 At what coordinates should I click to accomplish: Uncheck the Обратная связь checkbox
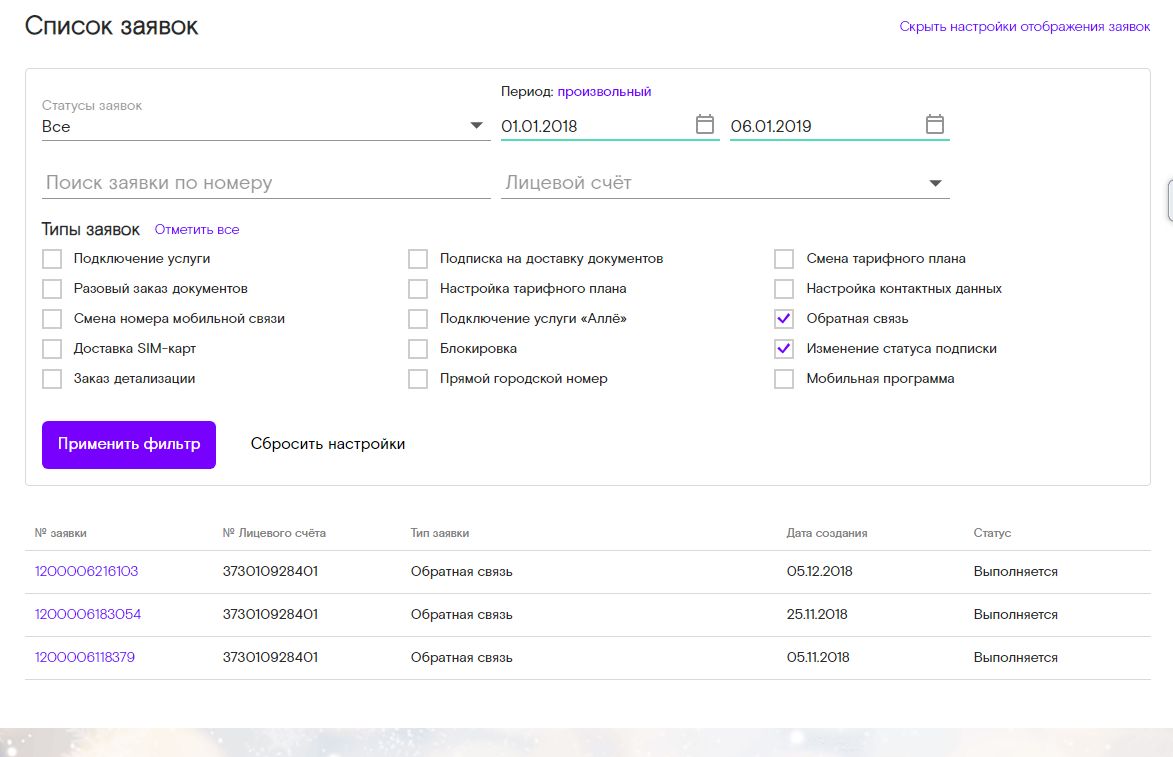click(783, 319)
